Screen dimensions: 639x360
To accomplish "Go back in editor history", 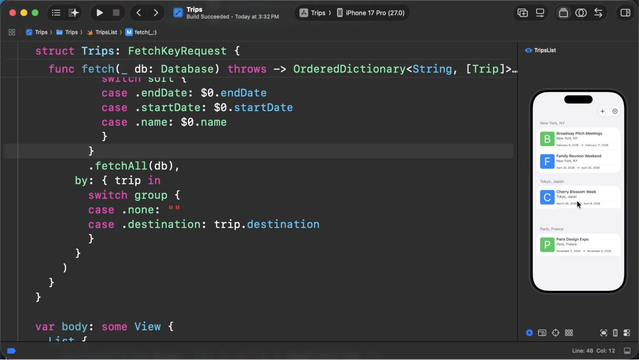I will [x=139, y=13].
